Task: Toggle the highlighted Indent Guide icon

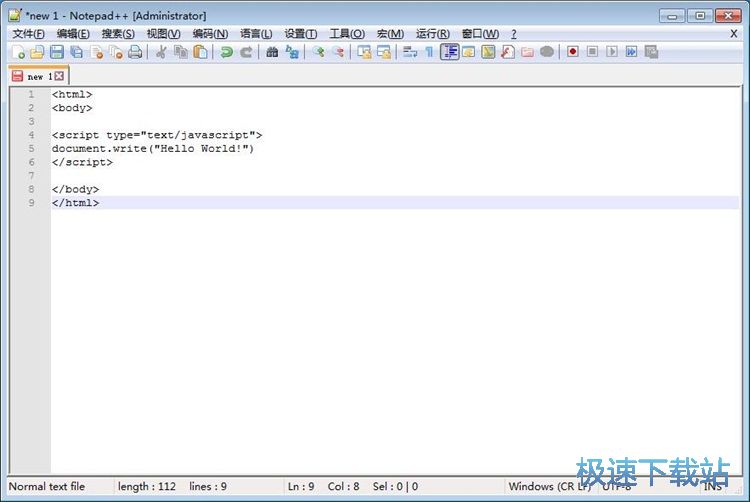Action: (450, 52)
